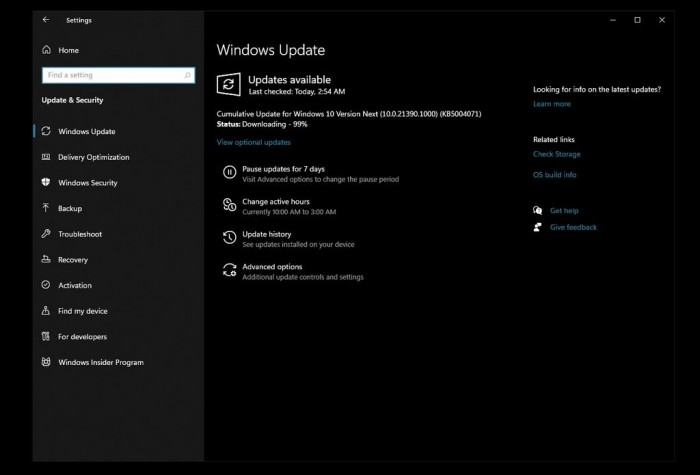700x475 pixels.
Task: Click the Windows Security shield icon
Action: (x=46, y=182)
